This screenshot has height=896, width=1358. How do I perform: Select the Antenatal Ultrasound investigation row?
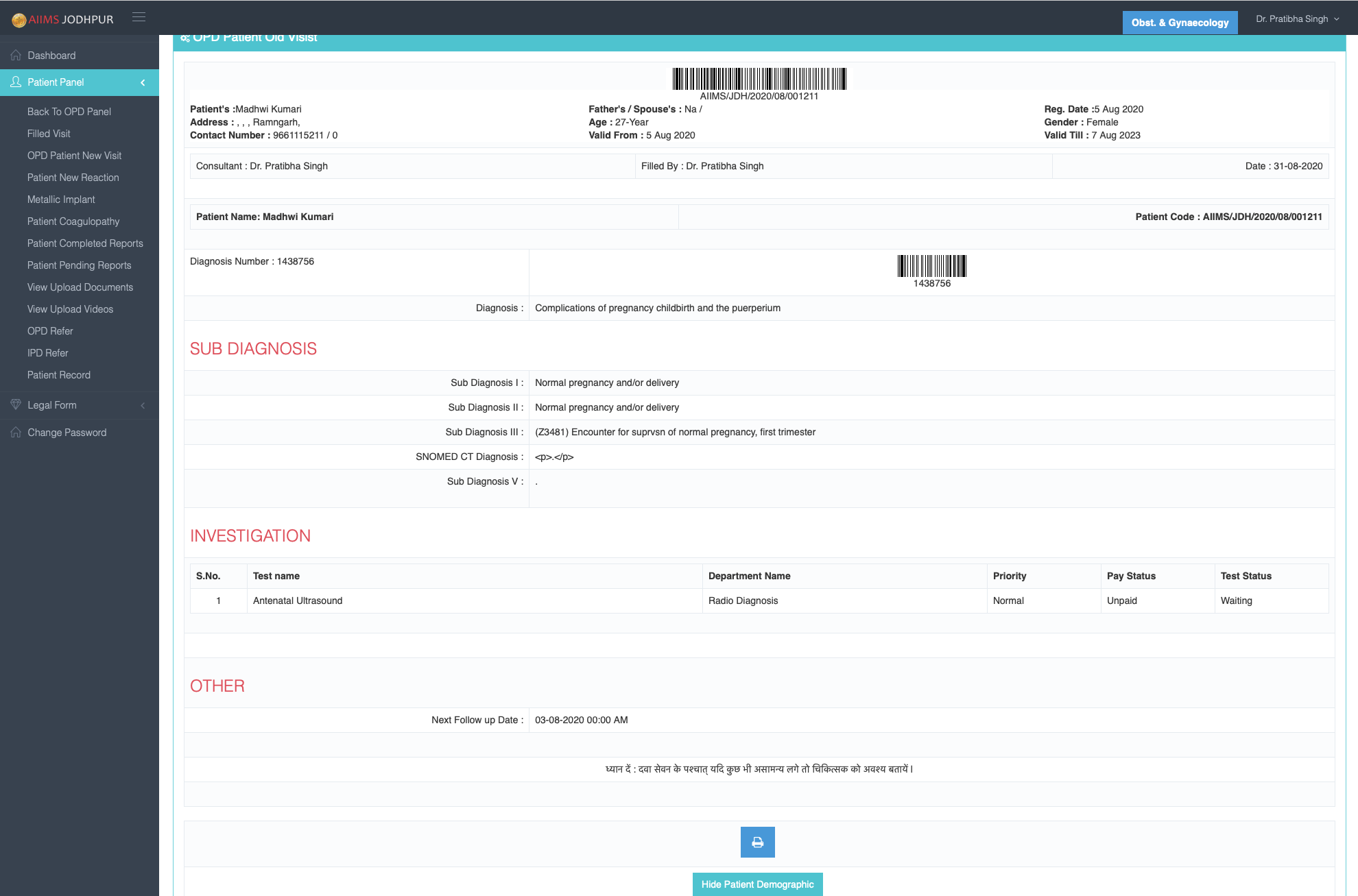[759, 601]
